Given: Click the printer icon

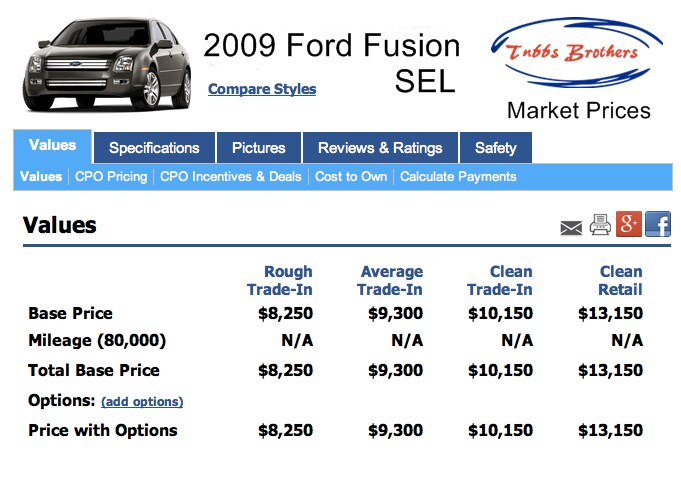Looking at the screenshot, I should pos(600,225).
